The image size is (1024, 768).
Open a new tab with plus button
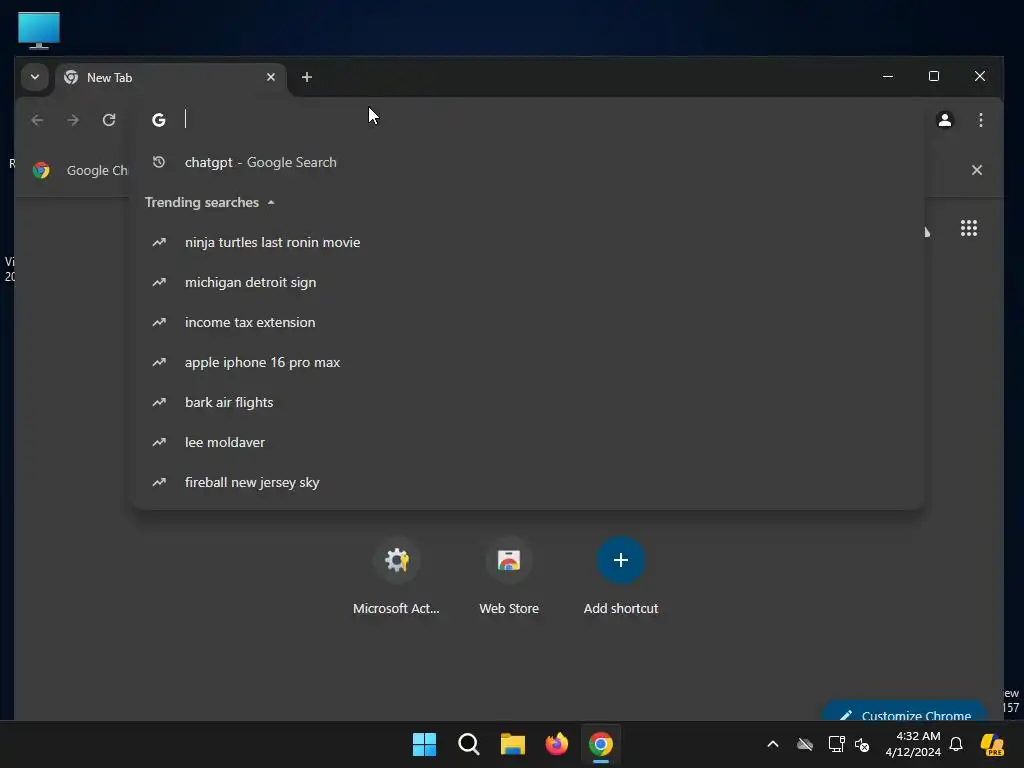click(306, 77)
